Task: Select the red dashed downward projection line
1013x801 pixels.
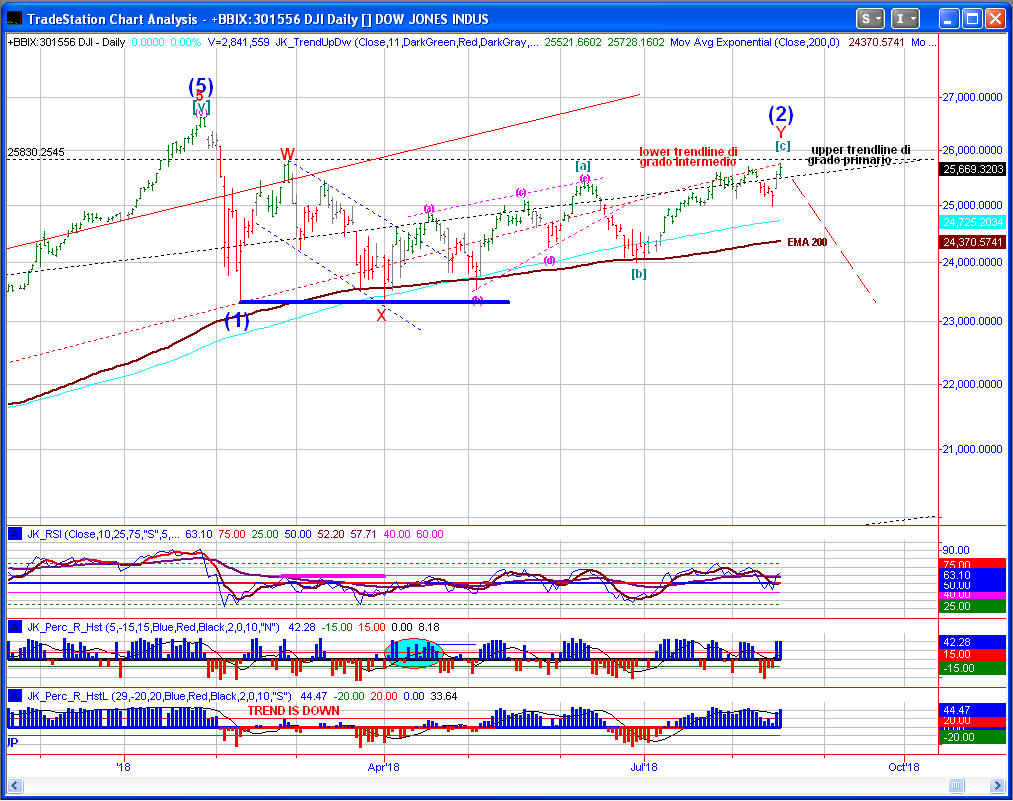Action: click(x=833, y=240)
